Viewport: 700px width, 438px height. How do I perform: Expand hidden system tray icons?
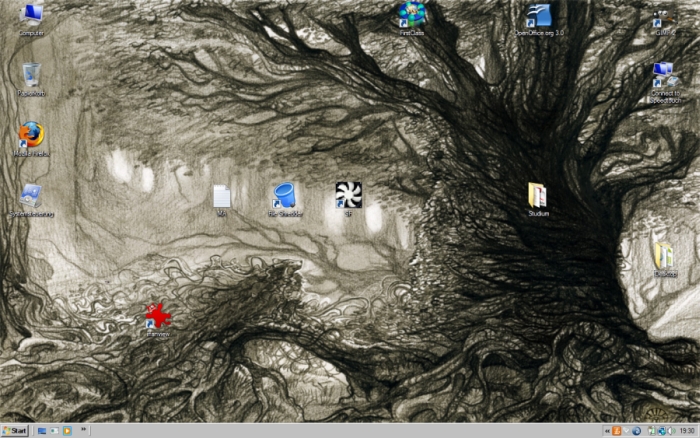point(607,431)
